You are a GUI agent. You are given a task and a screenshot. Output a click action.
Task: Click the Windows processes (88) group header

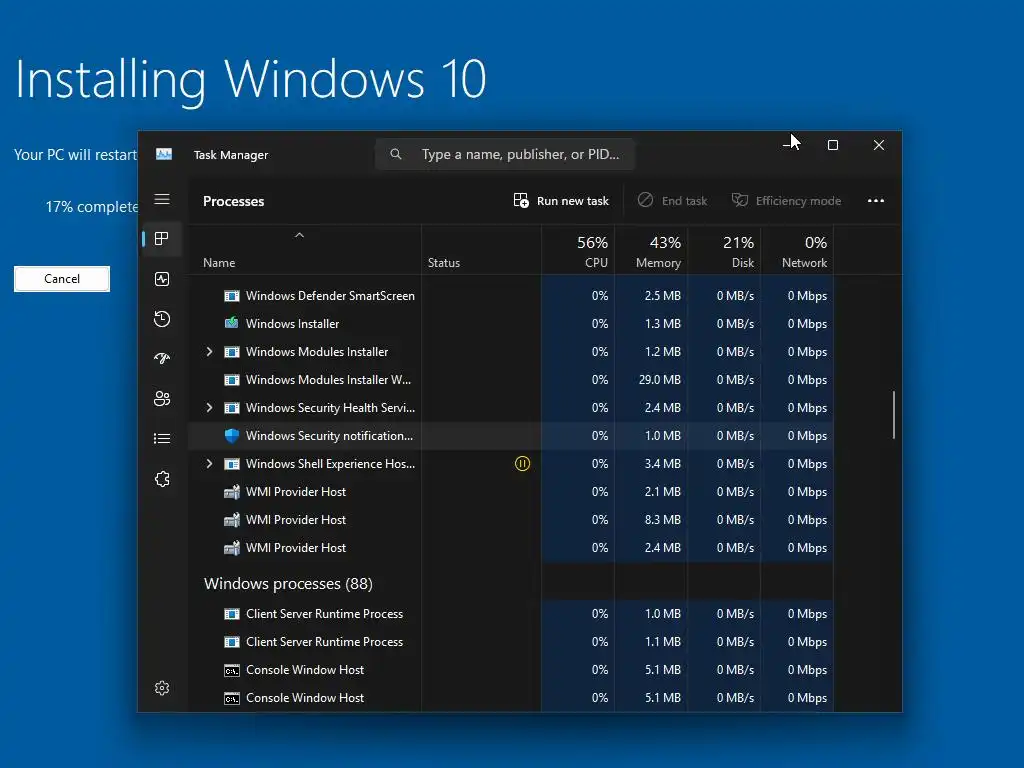click(288, 583)
